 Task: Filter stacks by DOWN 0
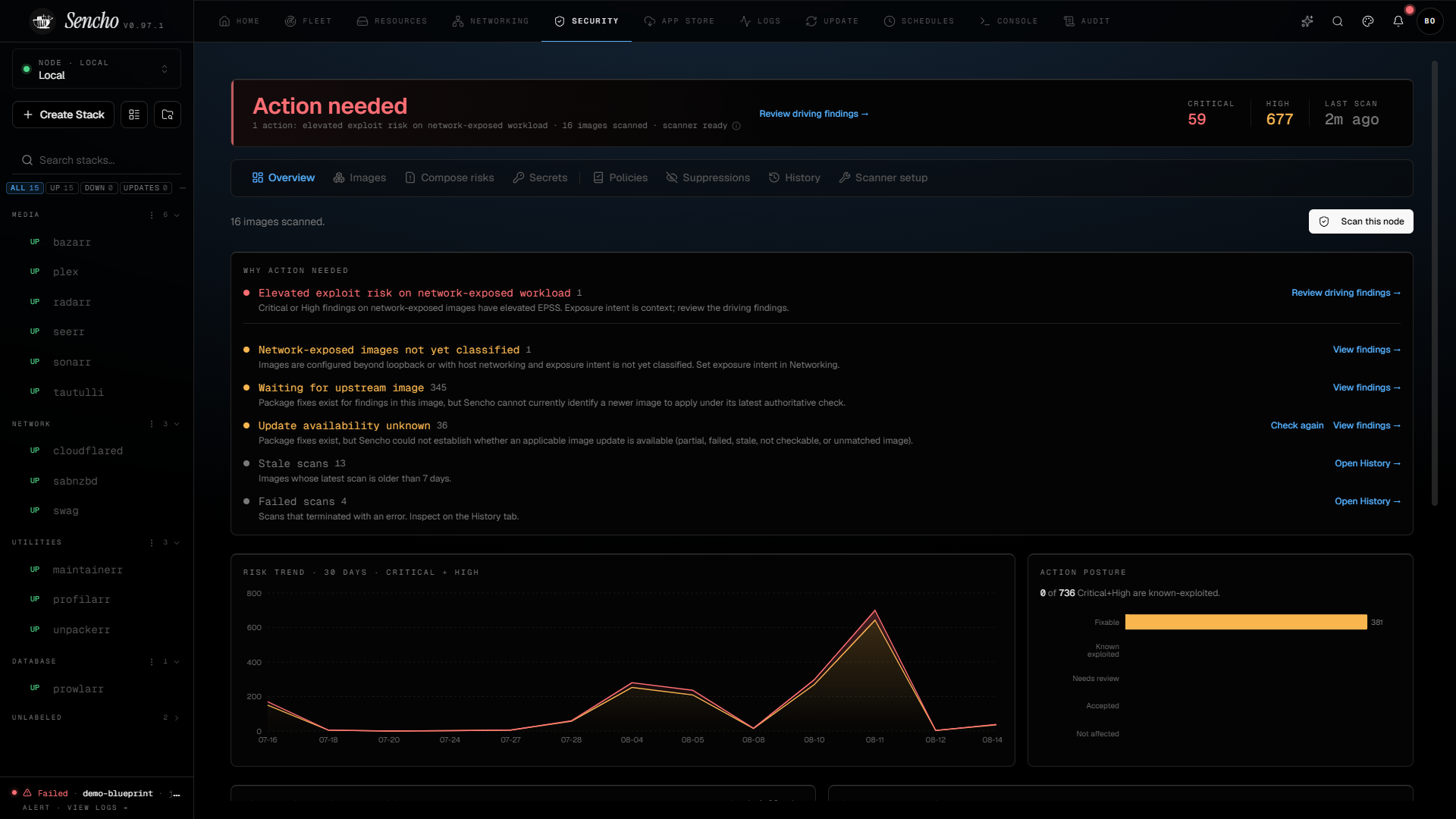[x=99, y=188]
